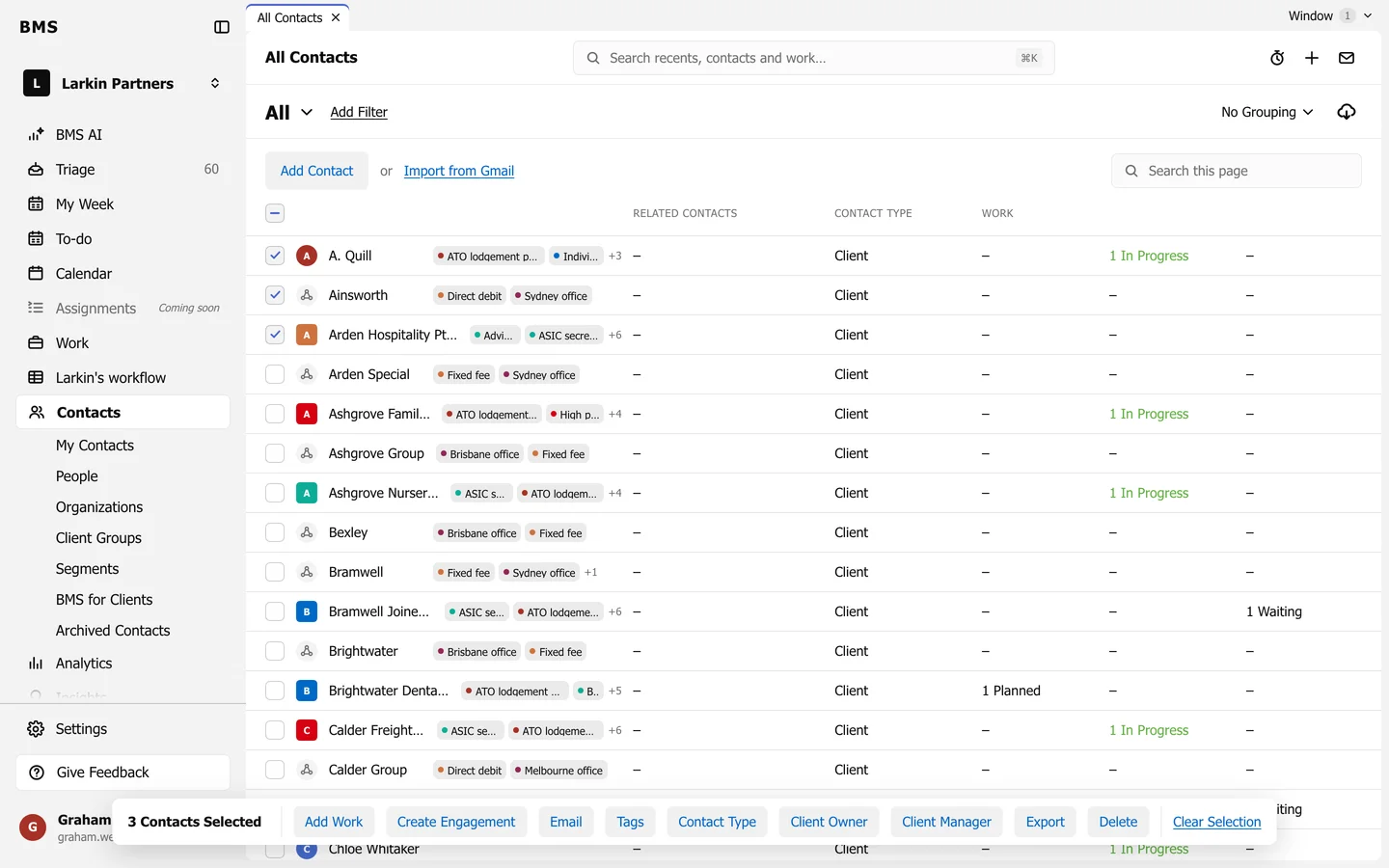Viewport: 1389px width, 868px height.
Task: Open Client Groups submenu item
Action: [x=98, y=538]
